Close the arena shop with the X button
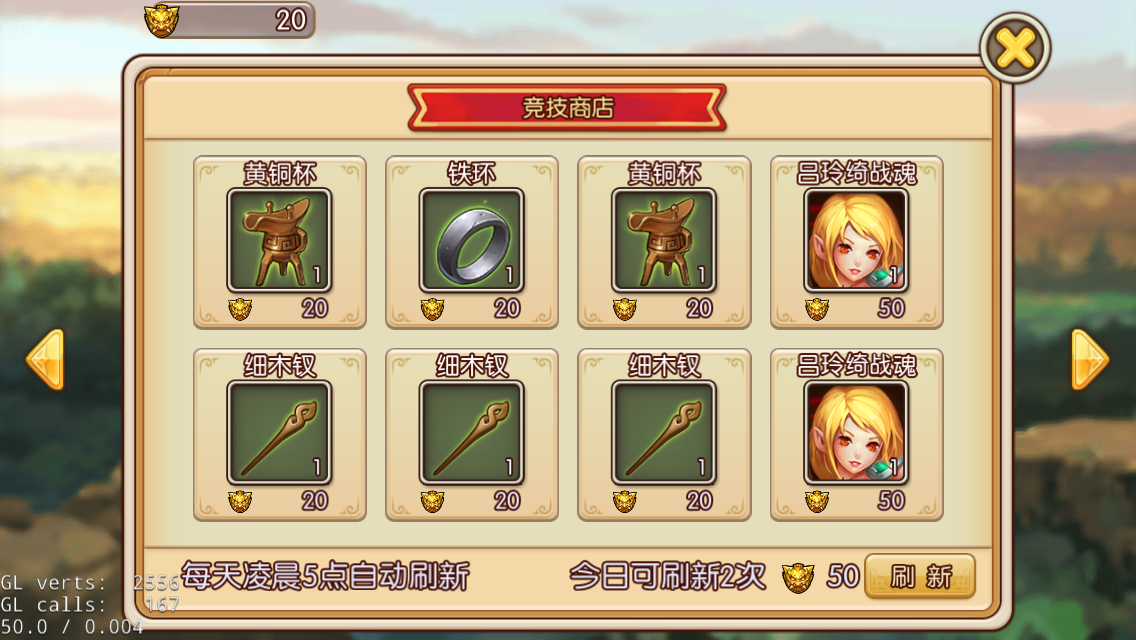This screenshot has width=1136, height=640. point(1015,49)
